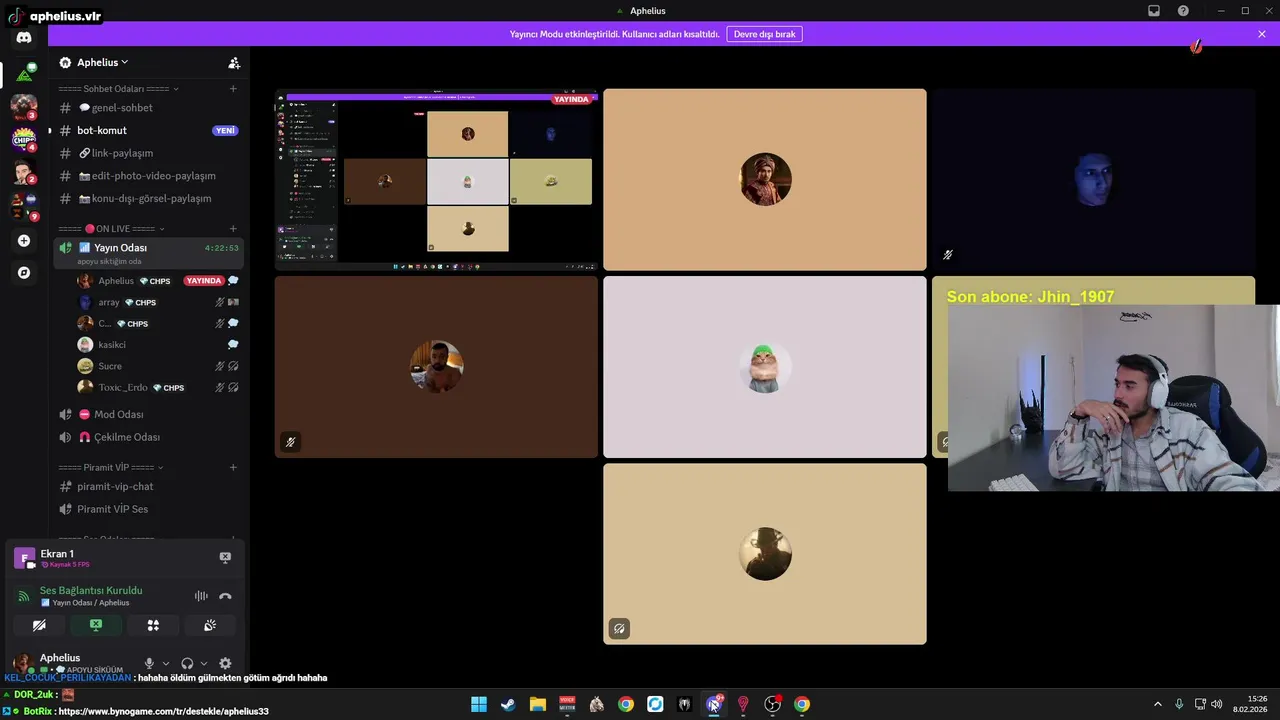The image size is (1280, 720).
Task: Open the Aphelius server dropdown menu
Action: click(x=102, y=62)
